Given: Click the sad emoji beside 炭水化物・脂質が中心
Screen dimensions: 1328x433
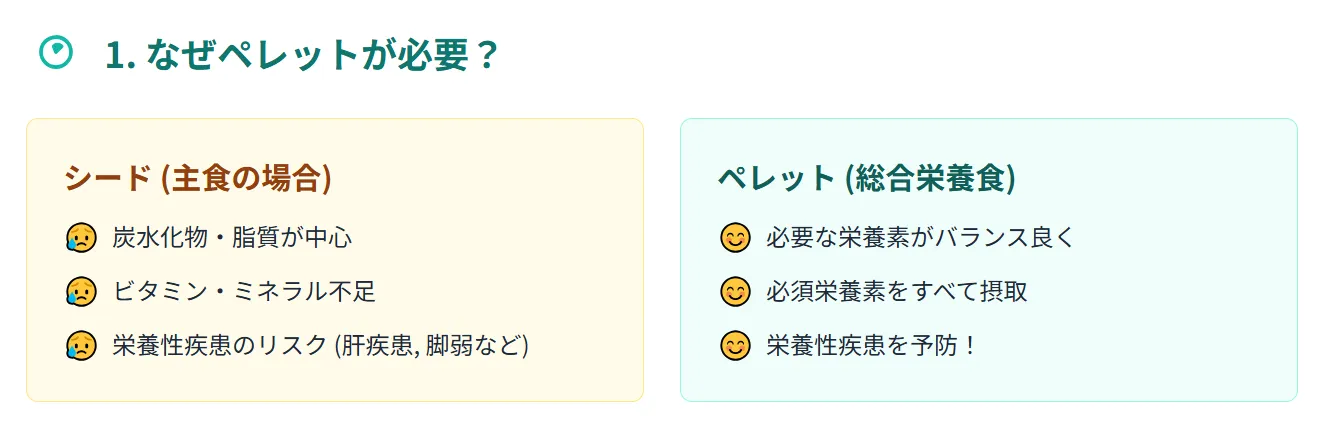Looking at the screenshot, I should (81, 238).
